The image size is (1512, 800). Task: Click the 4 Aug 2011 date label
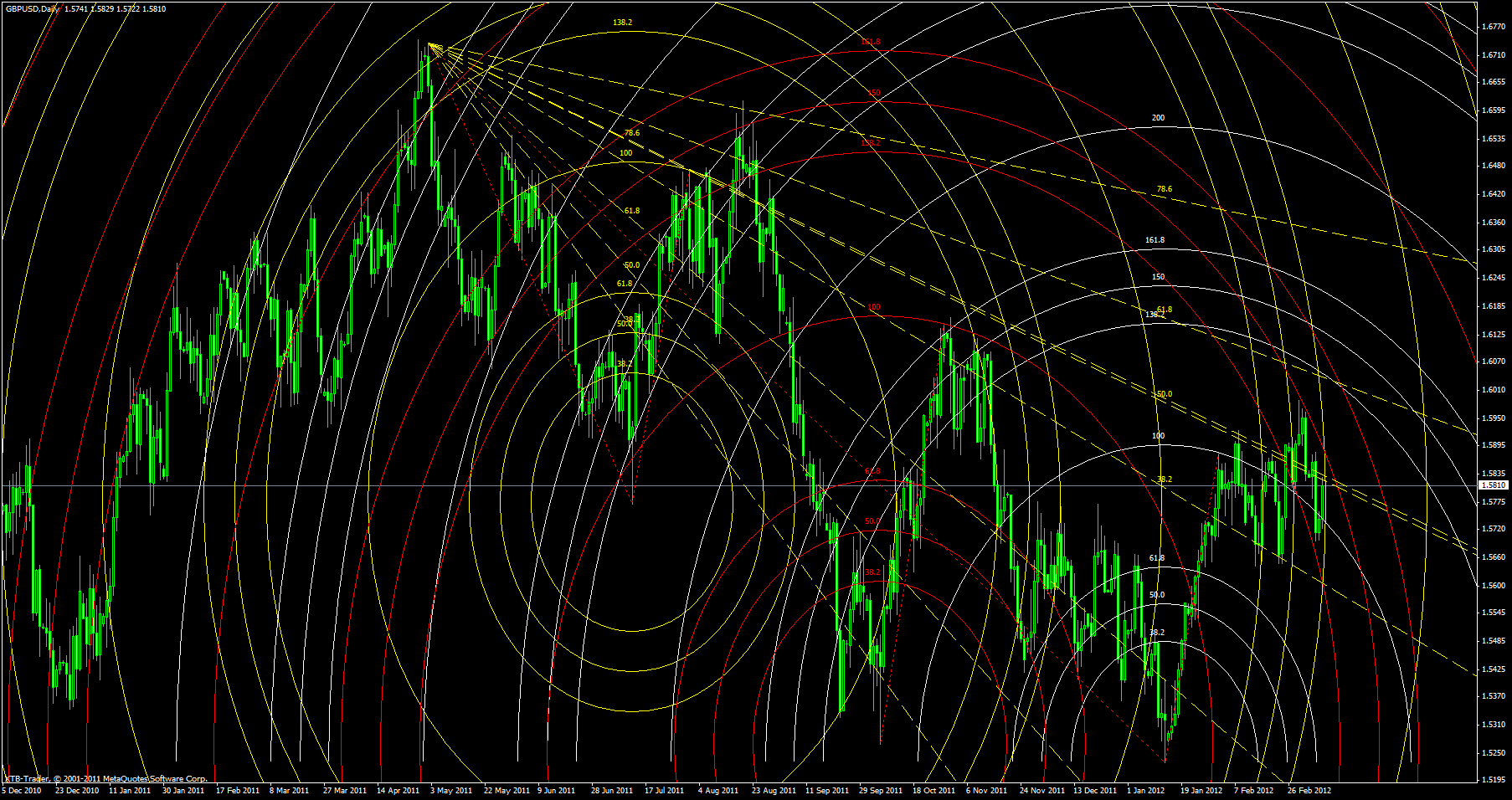[717, 790]
